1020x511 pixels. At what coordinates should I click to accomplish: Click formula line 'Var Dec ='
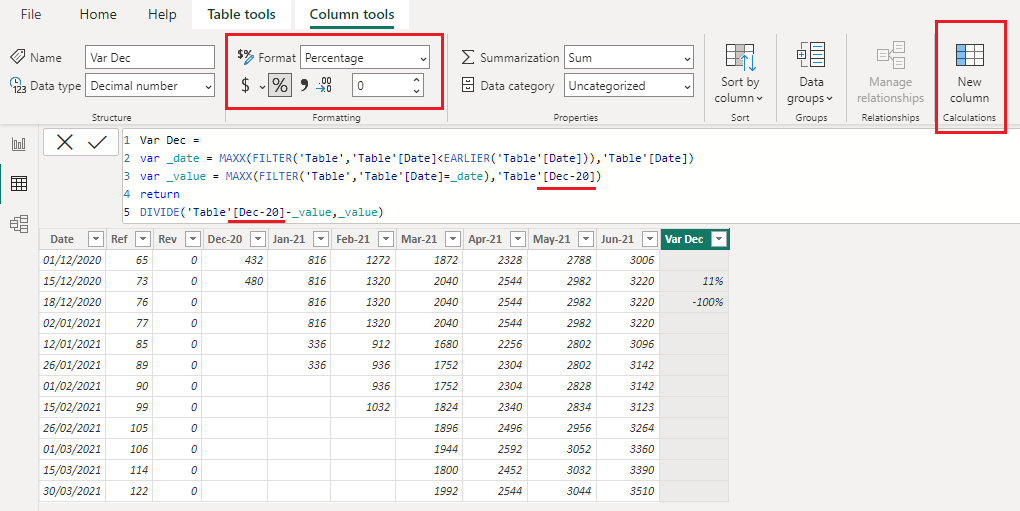[170, 140]
